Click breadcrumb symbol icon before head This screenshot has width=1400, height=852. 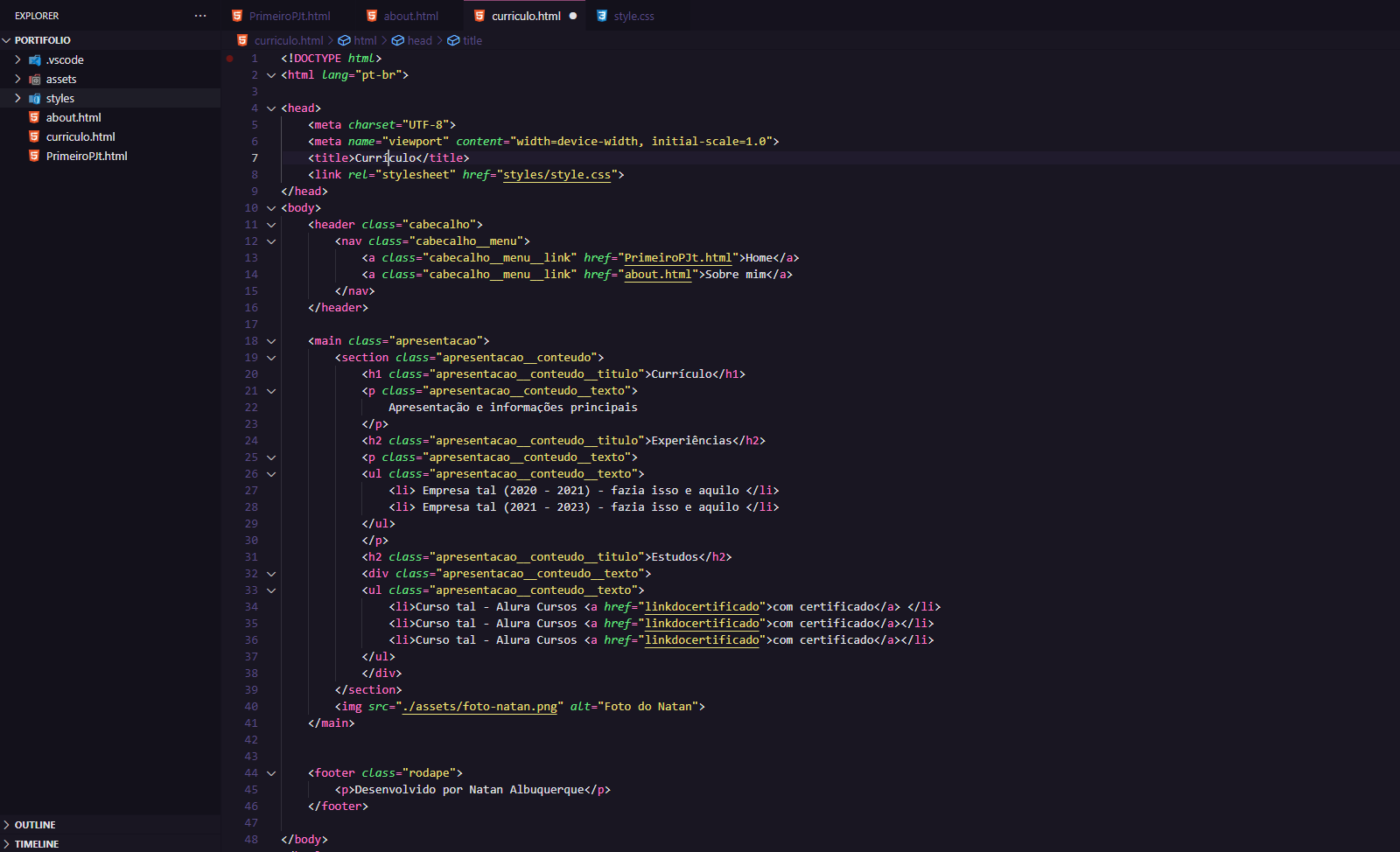398,40
